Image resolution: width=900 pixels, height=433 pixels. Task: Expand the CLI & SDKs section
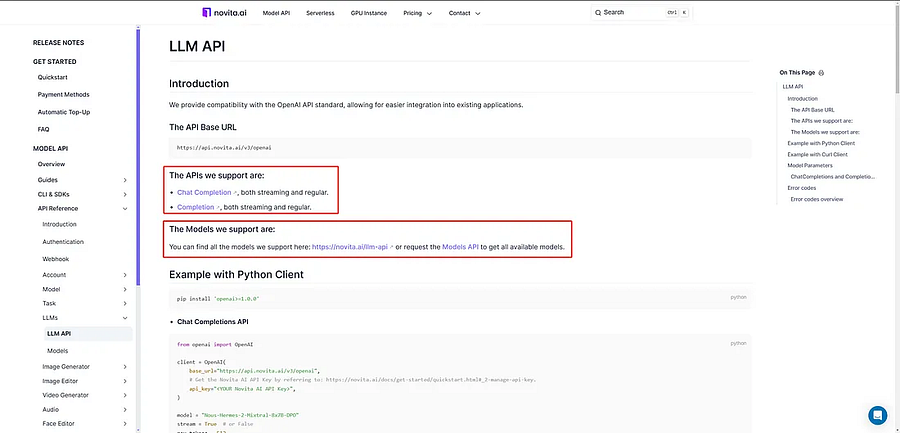83,194
